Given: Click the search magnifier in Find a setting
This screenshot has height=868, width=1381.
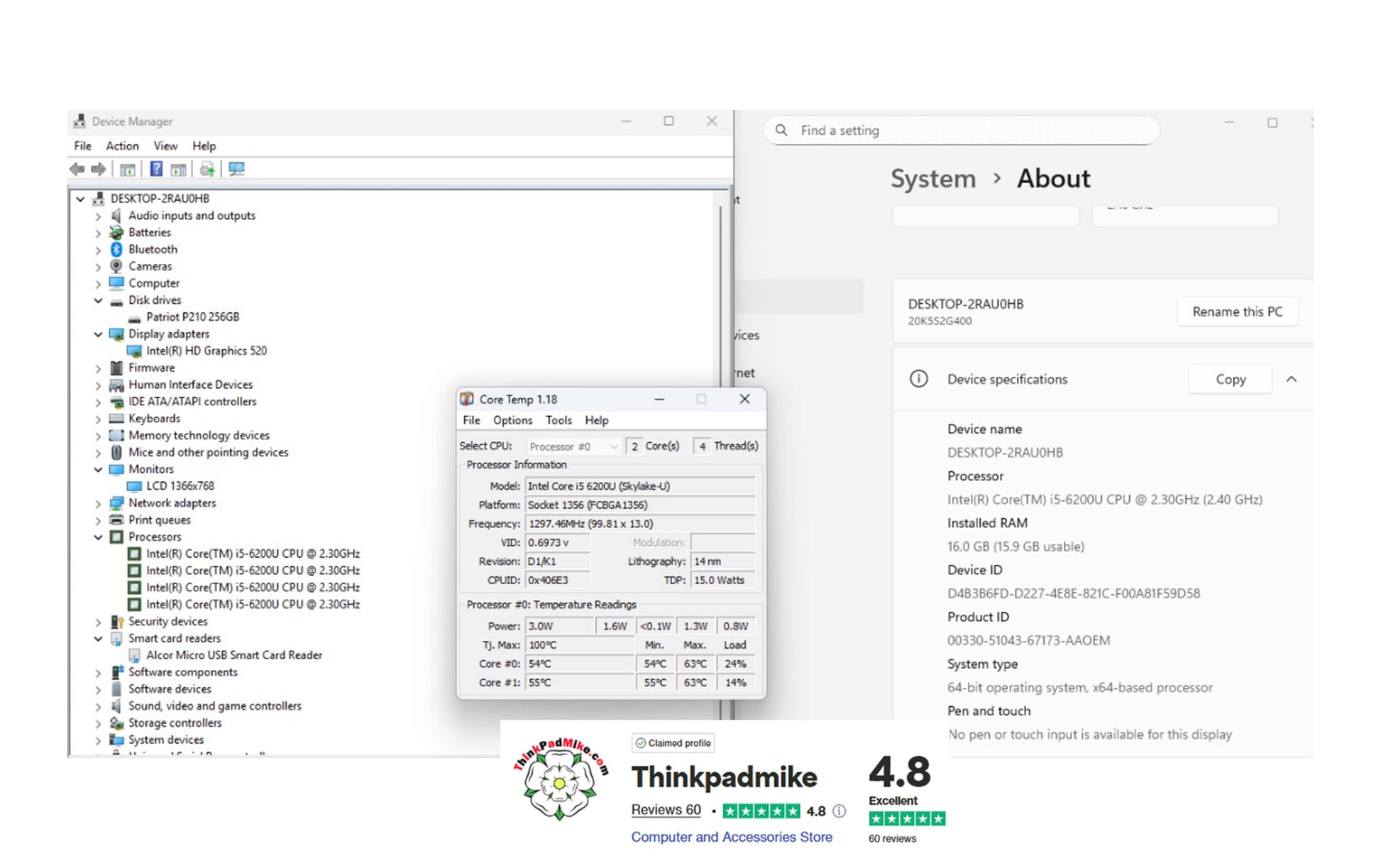Looking at the screenshot, I should (781, 131).
